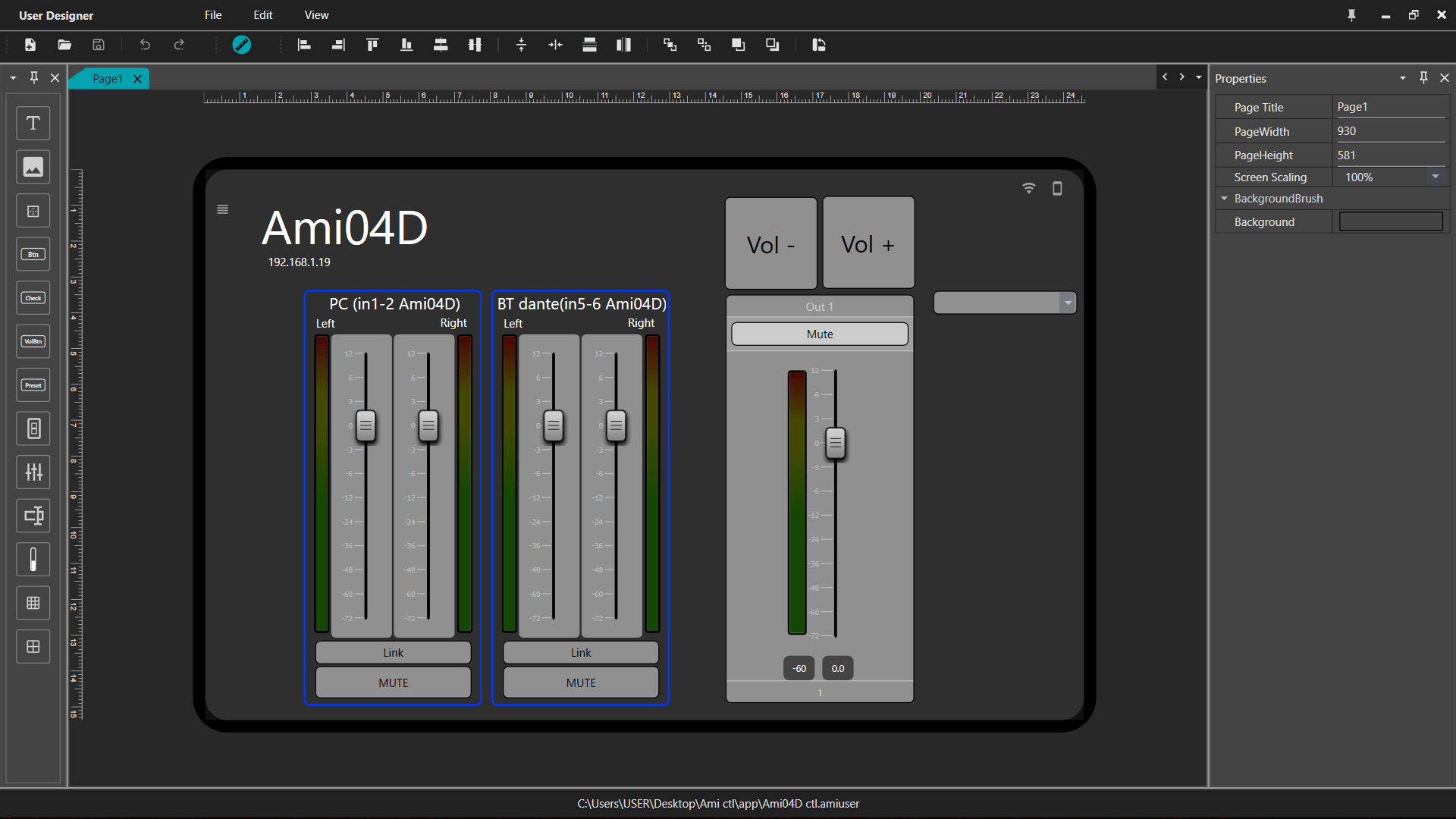
Task: Pin the Properties panel
Action: coord(1423,77)
